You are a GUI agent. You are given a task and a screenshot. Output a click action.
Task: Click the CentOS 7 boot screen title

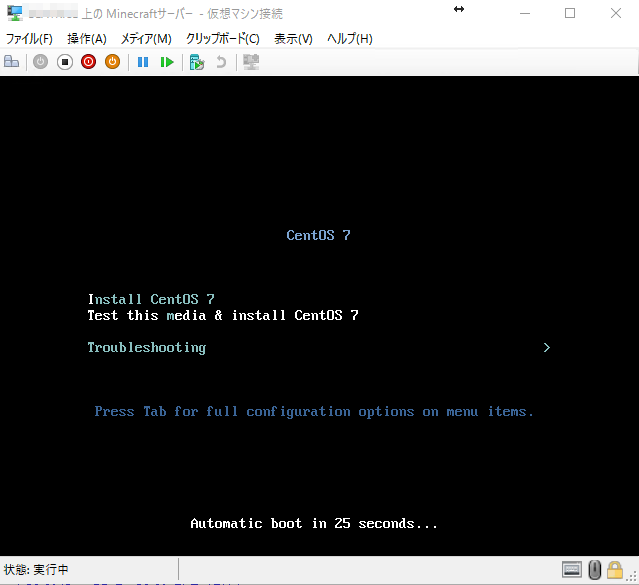(318, 235)
